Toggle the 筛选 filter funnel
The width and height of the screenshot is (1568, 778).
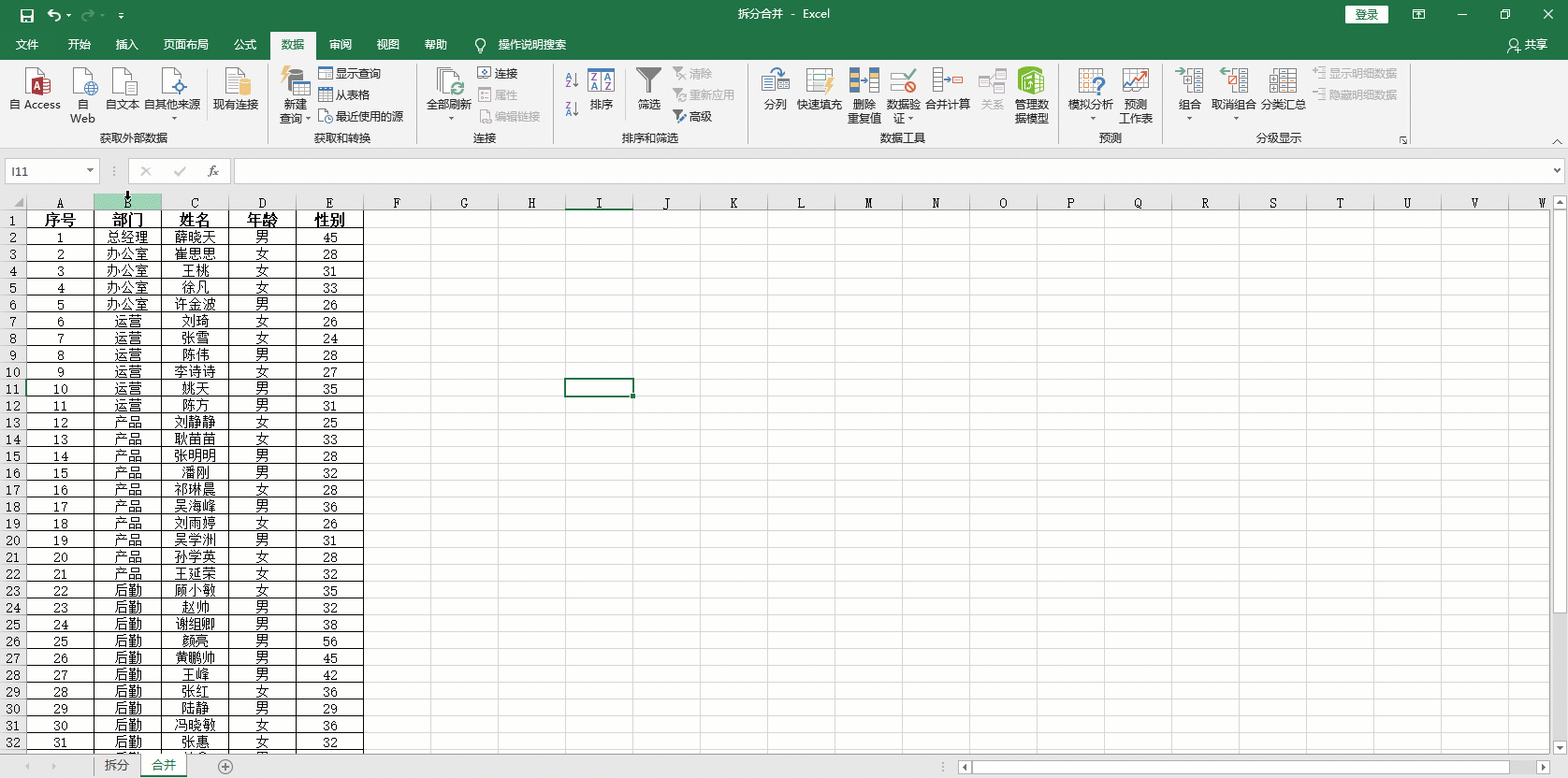[x=649, y=90]
